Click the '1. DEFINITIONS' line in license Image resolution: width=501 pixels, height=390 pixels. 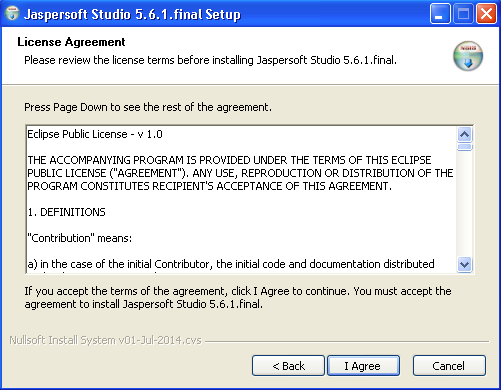click(66, 212)
